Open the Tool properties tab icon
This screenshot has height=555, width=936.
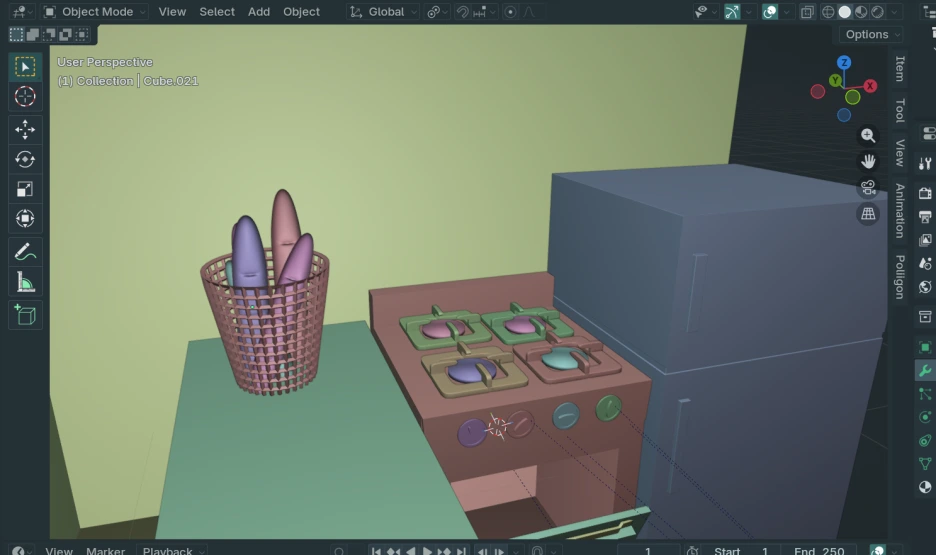point(925,163)
